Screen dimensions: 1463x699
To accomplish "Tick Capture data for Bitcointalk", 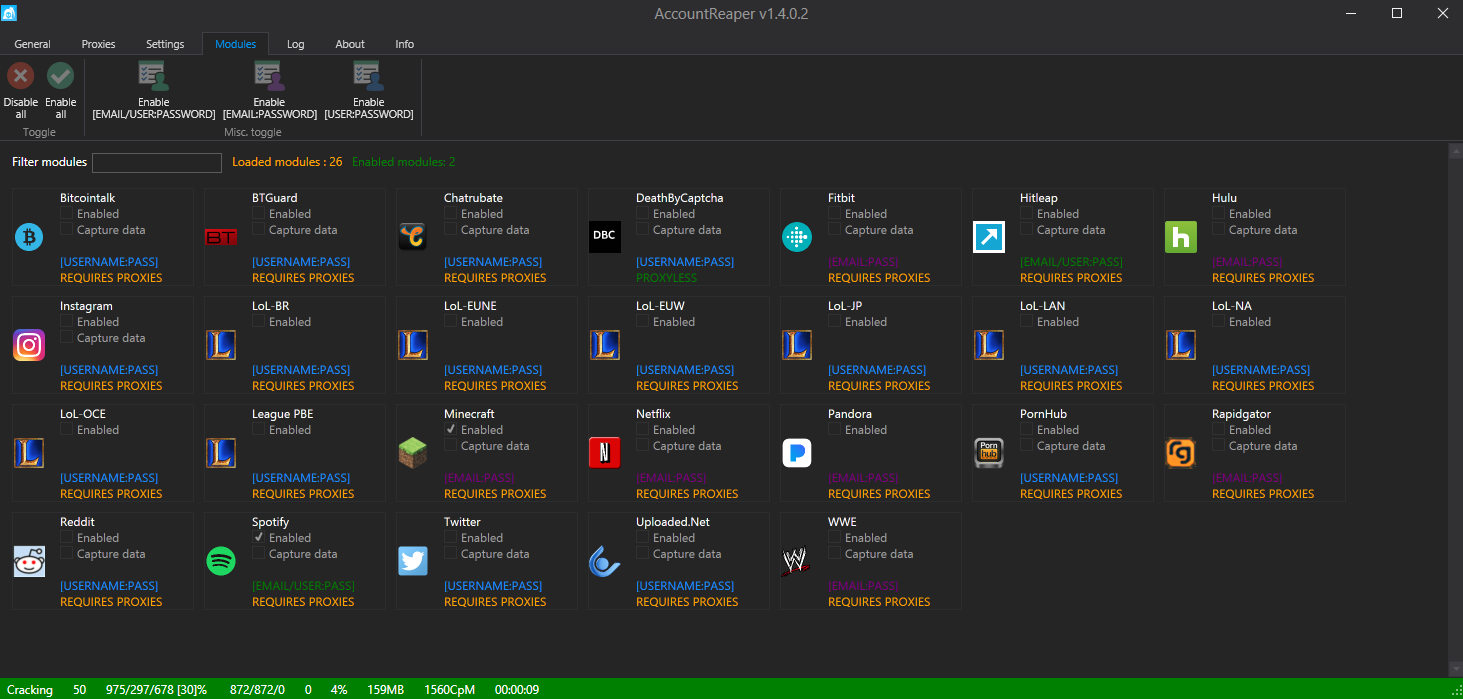I will point(67,229).
